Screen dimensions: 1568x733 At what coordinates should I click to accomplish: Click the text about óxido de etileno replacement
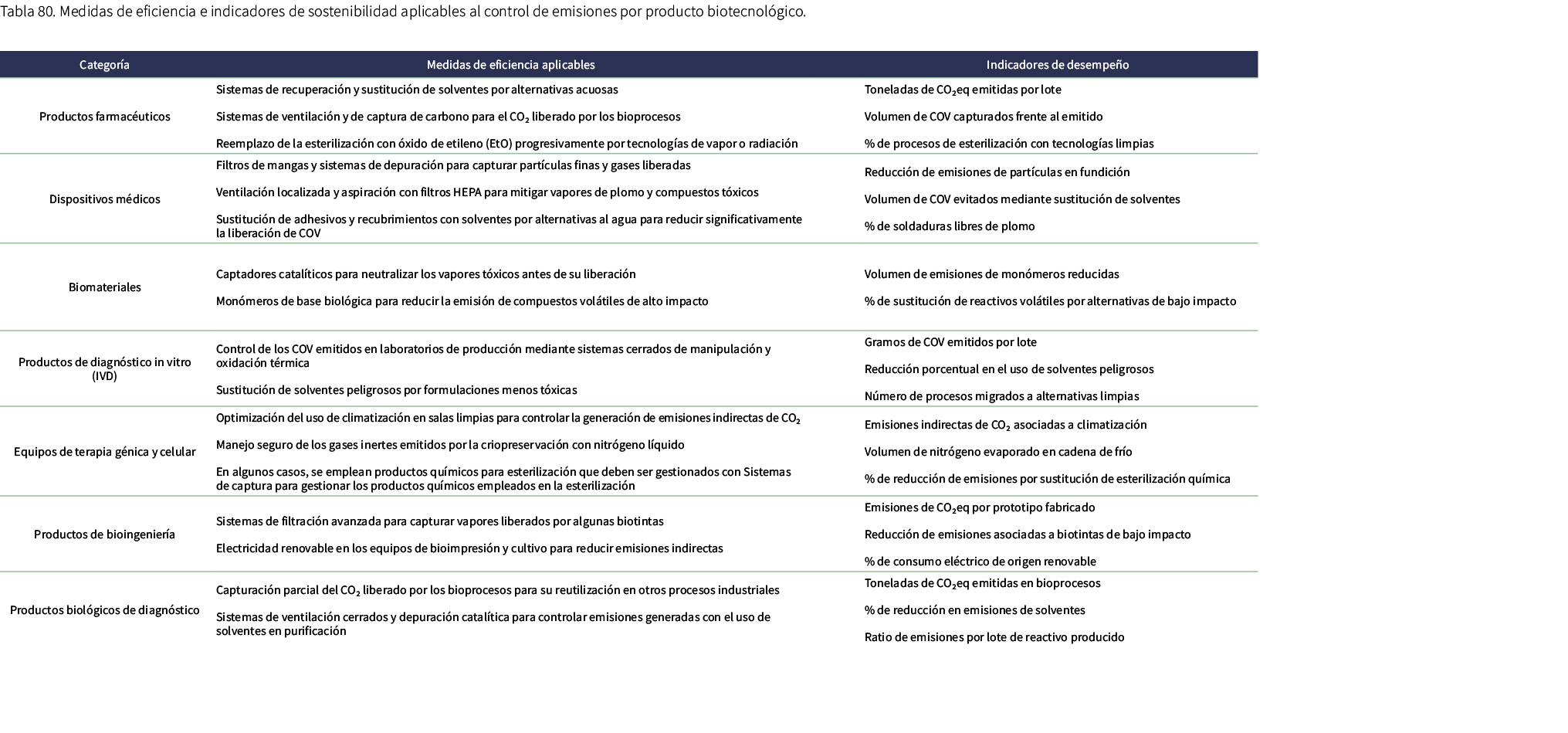(x=506, y=144)
